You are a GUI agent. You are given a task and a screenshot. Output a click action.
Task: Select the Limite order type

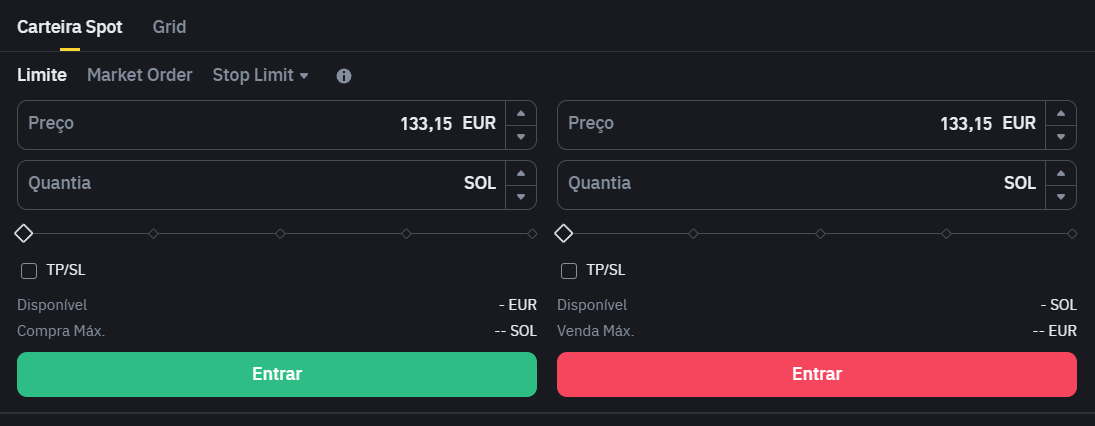coord(42,75)
